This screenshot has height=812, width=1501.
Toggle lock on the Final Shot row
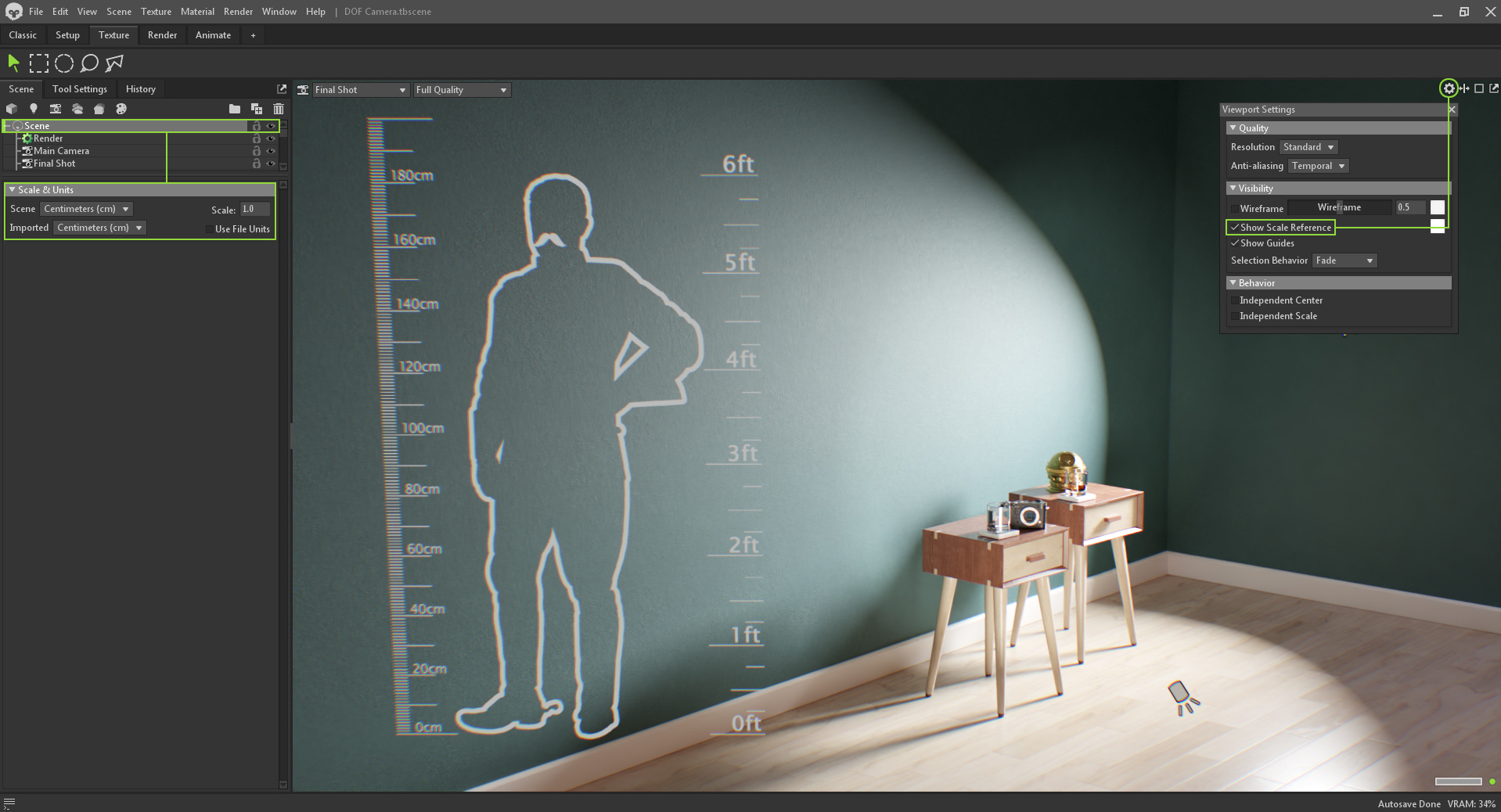[256, 163]
